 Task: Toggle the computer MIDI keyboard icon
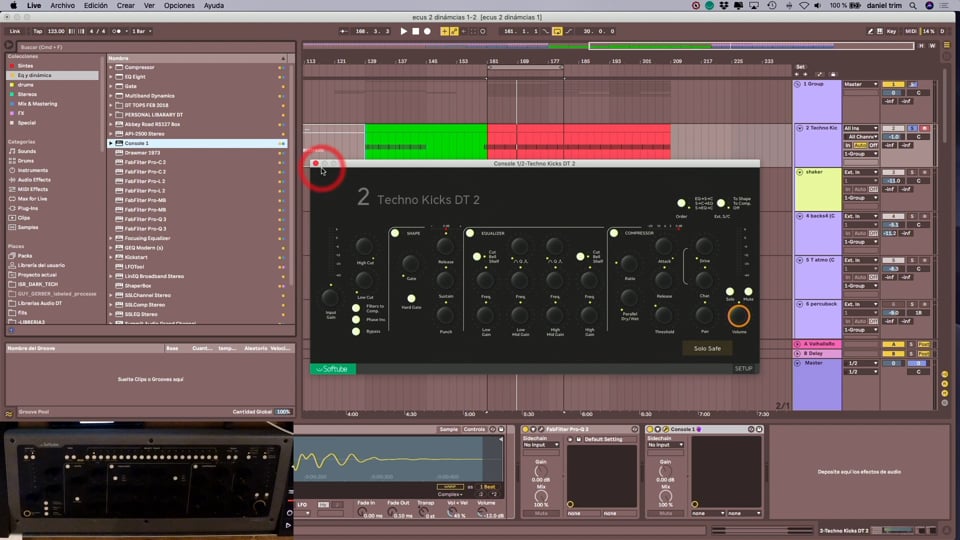click(880, 31)
